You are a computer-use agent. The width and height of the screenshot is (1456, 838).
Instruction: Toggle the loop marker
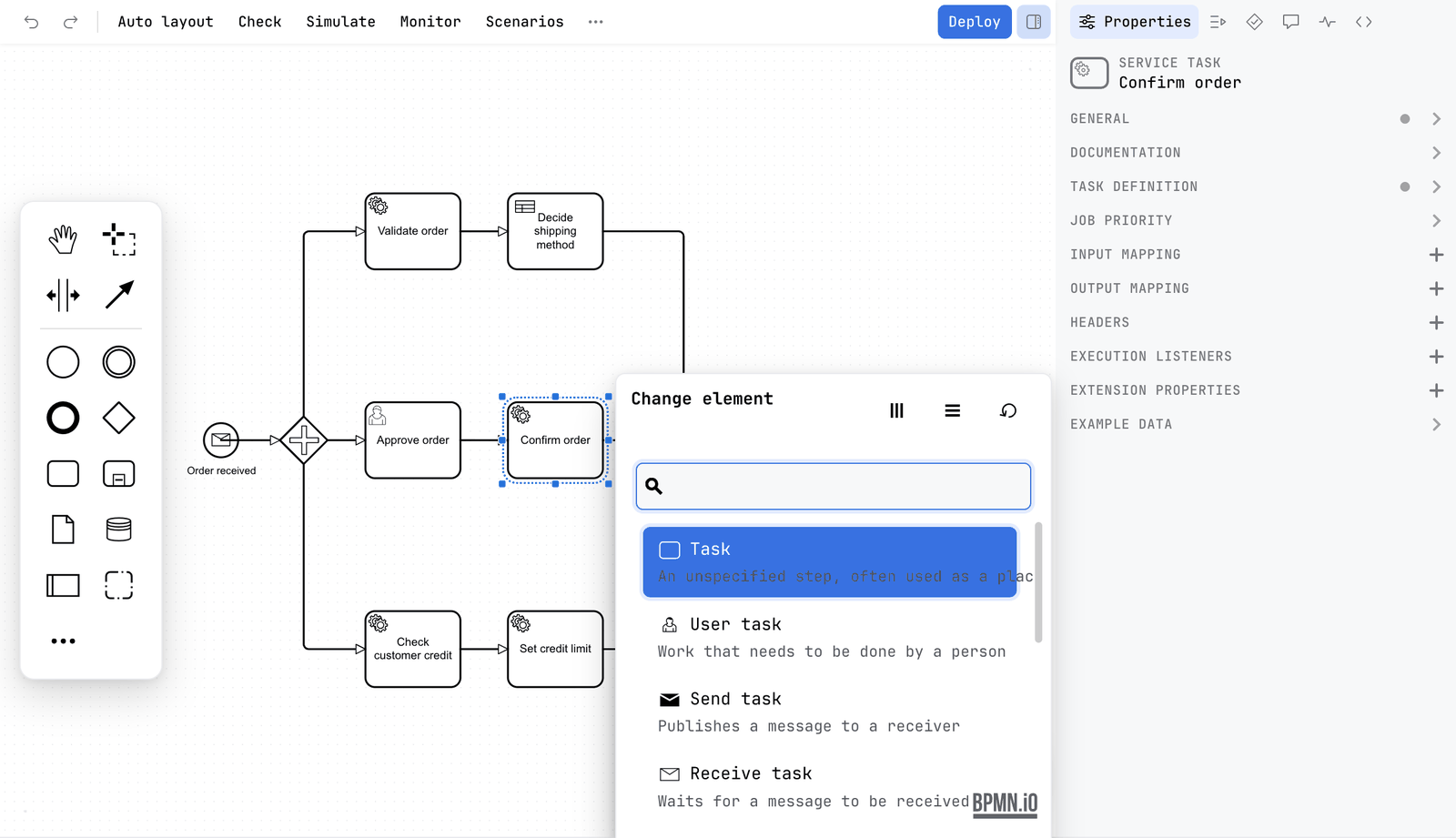[x=1008, y=411]
